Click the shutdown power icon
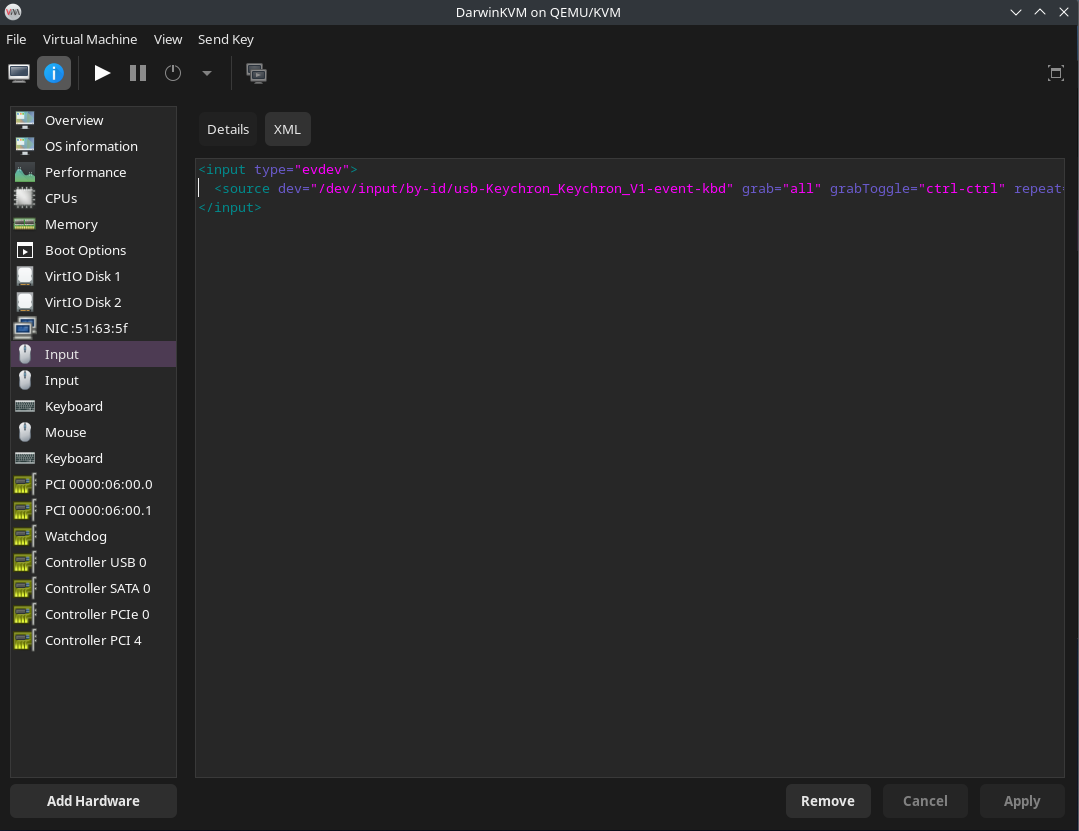Image resolution: width=1079 pixels, height=831 pixels. 173,73
